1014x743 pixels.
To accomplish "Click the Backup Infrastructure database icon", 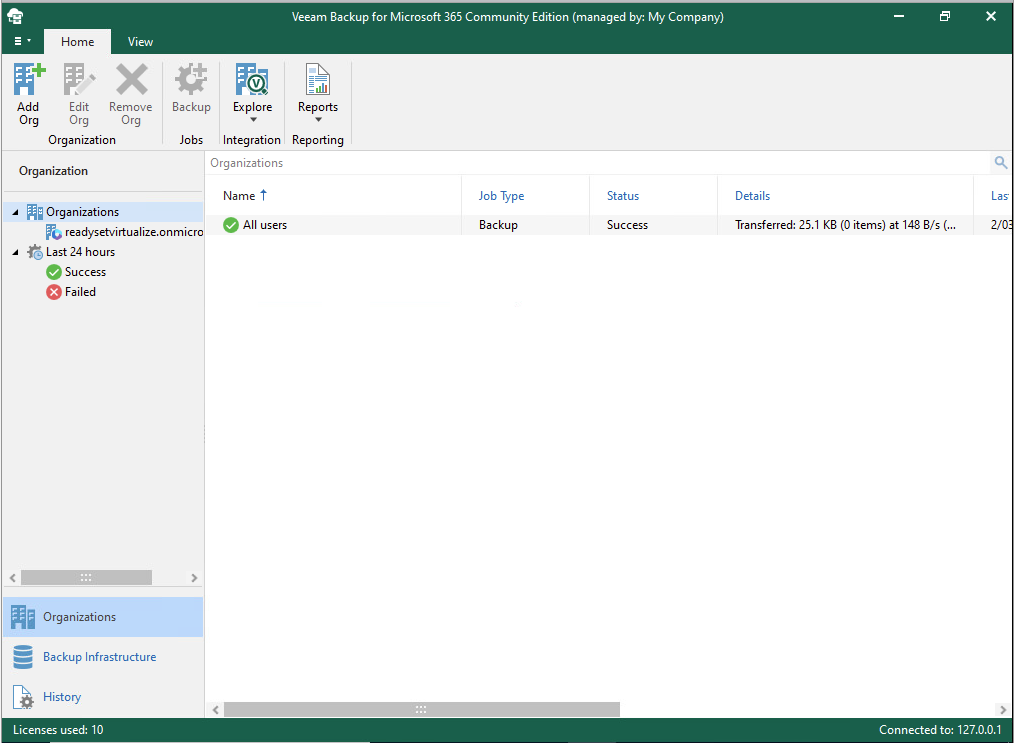I will [x=23, y=657].
